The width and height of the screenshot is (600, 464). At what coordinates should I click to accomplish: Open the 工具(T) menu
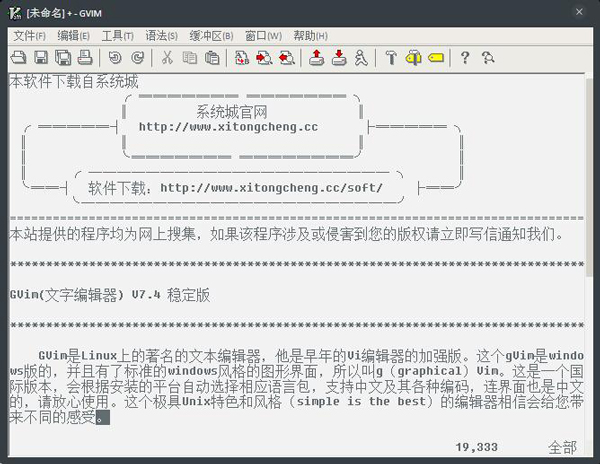tap(117, 36)
